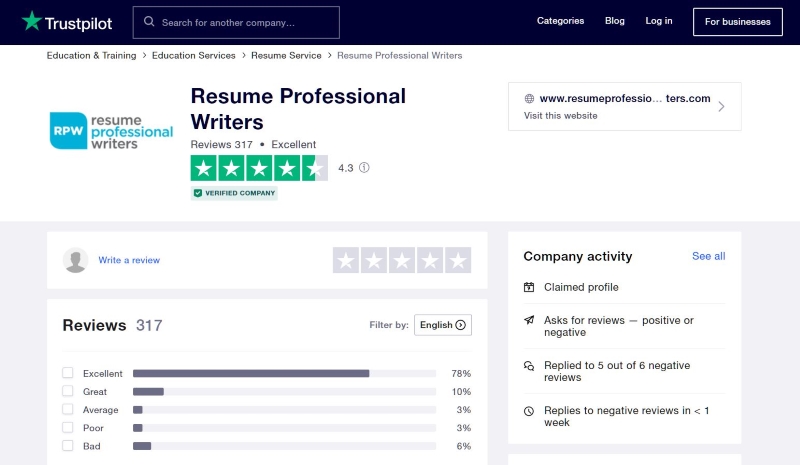Click the Excellent 78% rating bar
The height and width of the screenshot is (465, 800).
pos(284,374)
